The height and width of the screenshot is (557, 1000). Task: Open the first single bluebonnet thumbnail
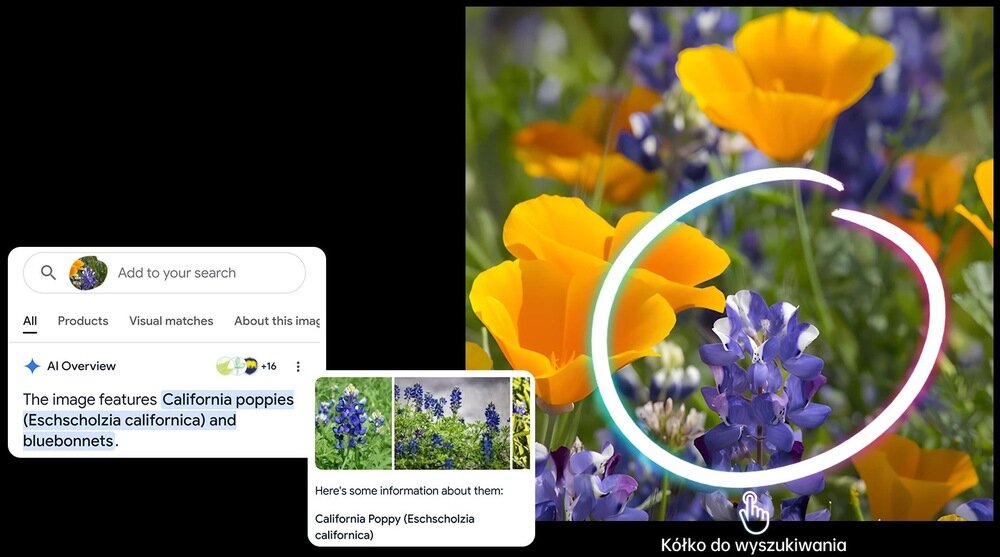click(353, 423)
